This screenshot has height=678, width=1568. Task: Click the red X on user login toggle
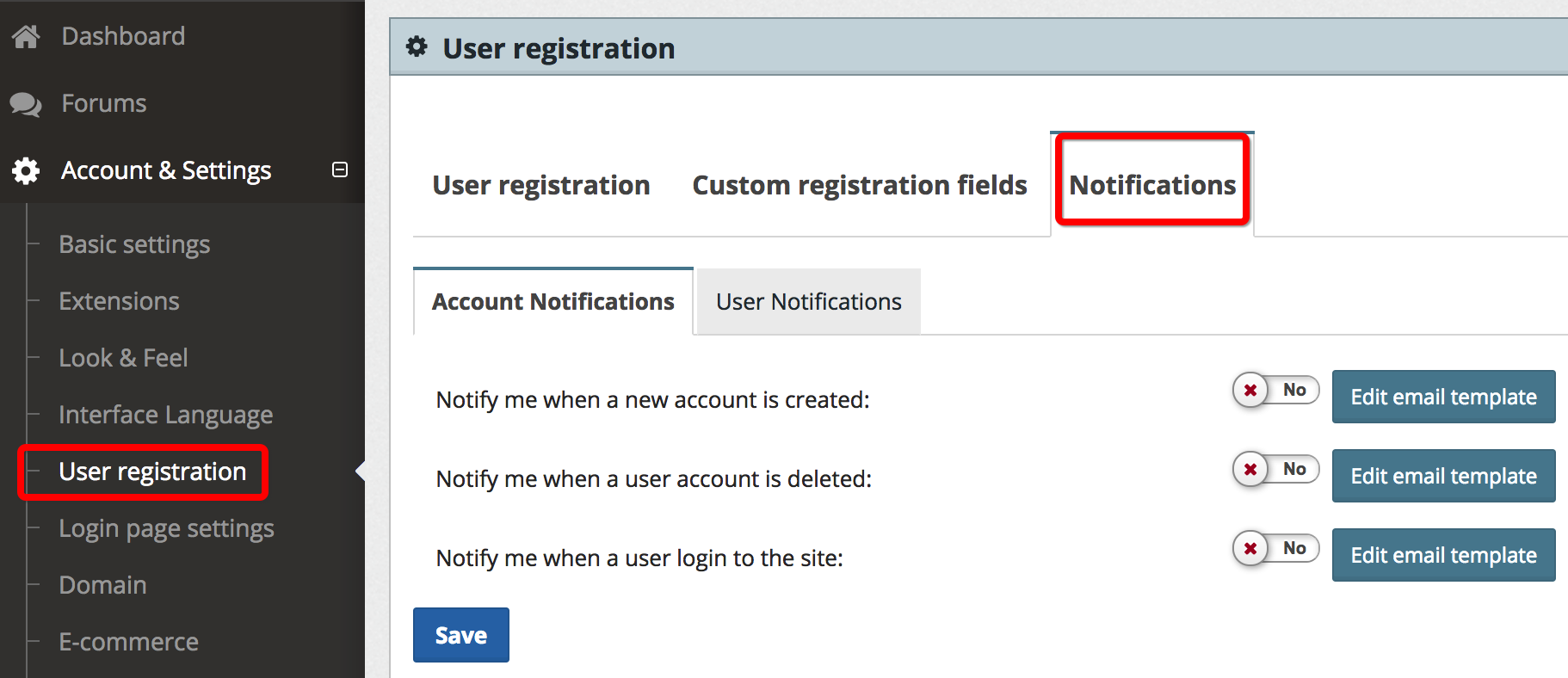tap(1250, 549)
